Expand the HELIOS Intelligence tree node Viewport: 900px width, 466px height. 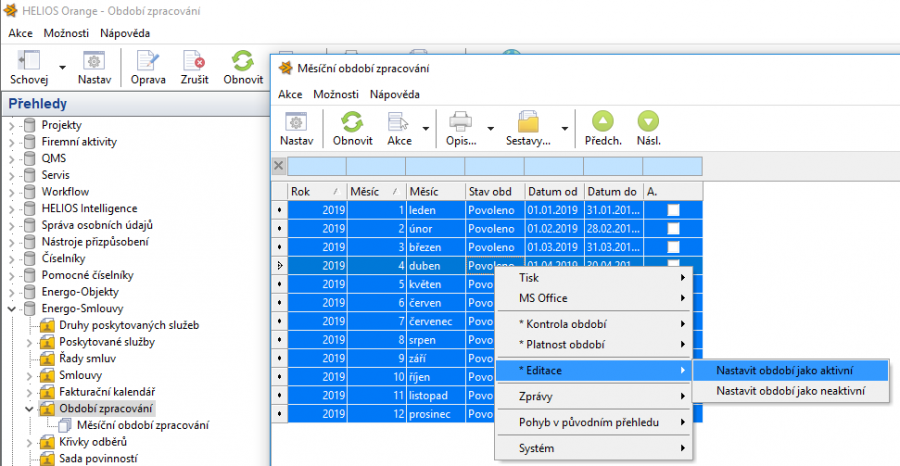12,209
